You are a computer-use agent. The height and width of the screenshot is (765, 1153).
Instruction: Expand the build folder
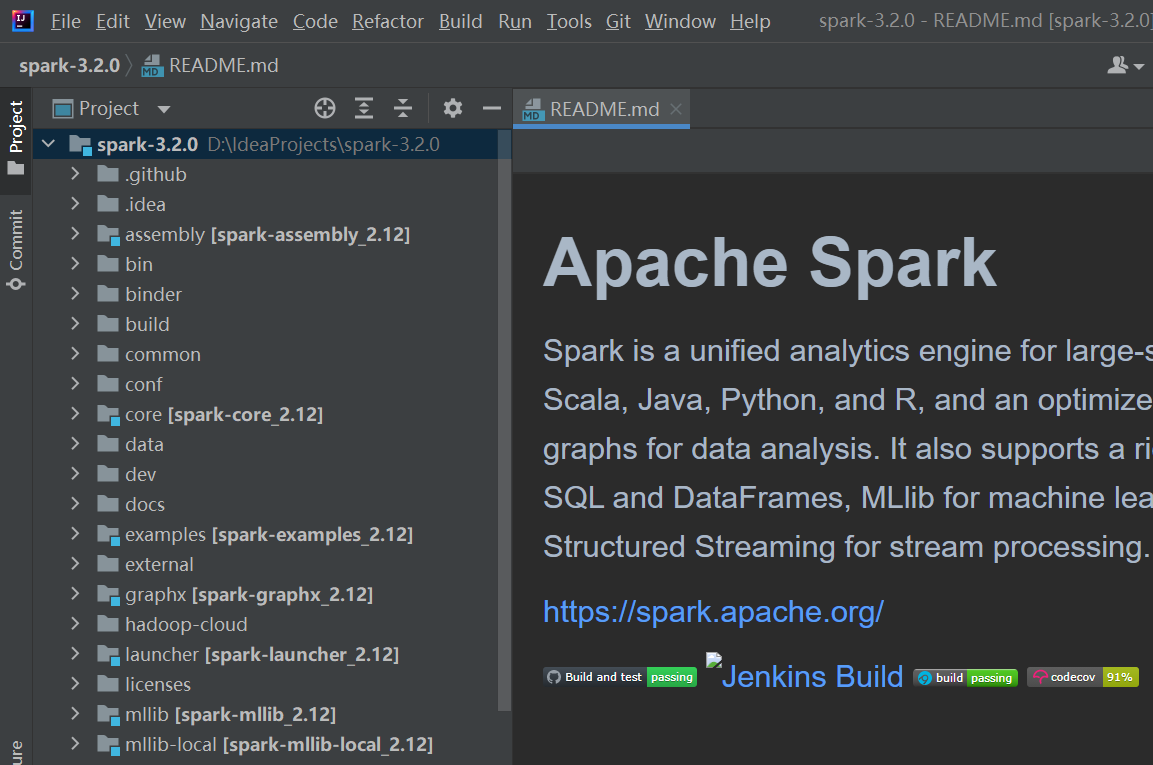(75, 324)
